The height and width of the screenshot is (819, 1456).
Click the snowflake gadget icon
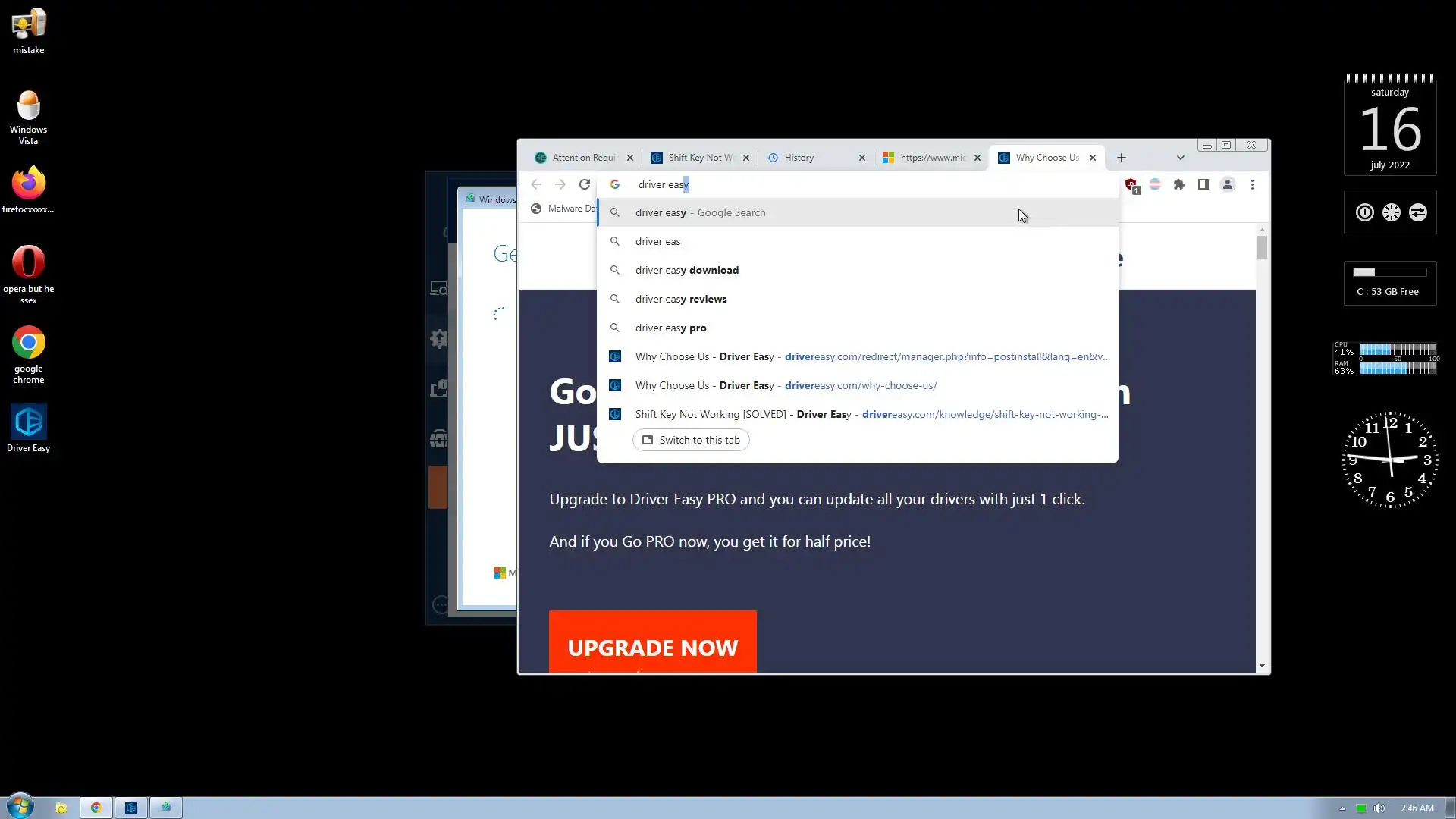(1391, 212)
